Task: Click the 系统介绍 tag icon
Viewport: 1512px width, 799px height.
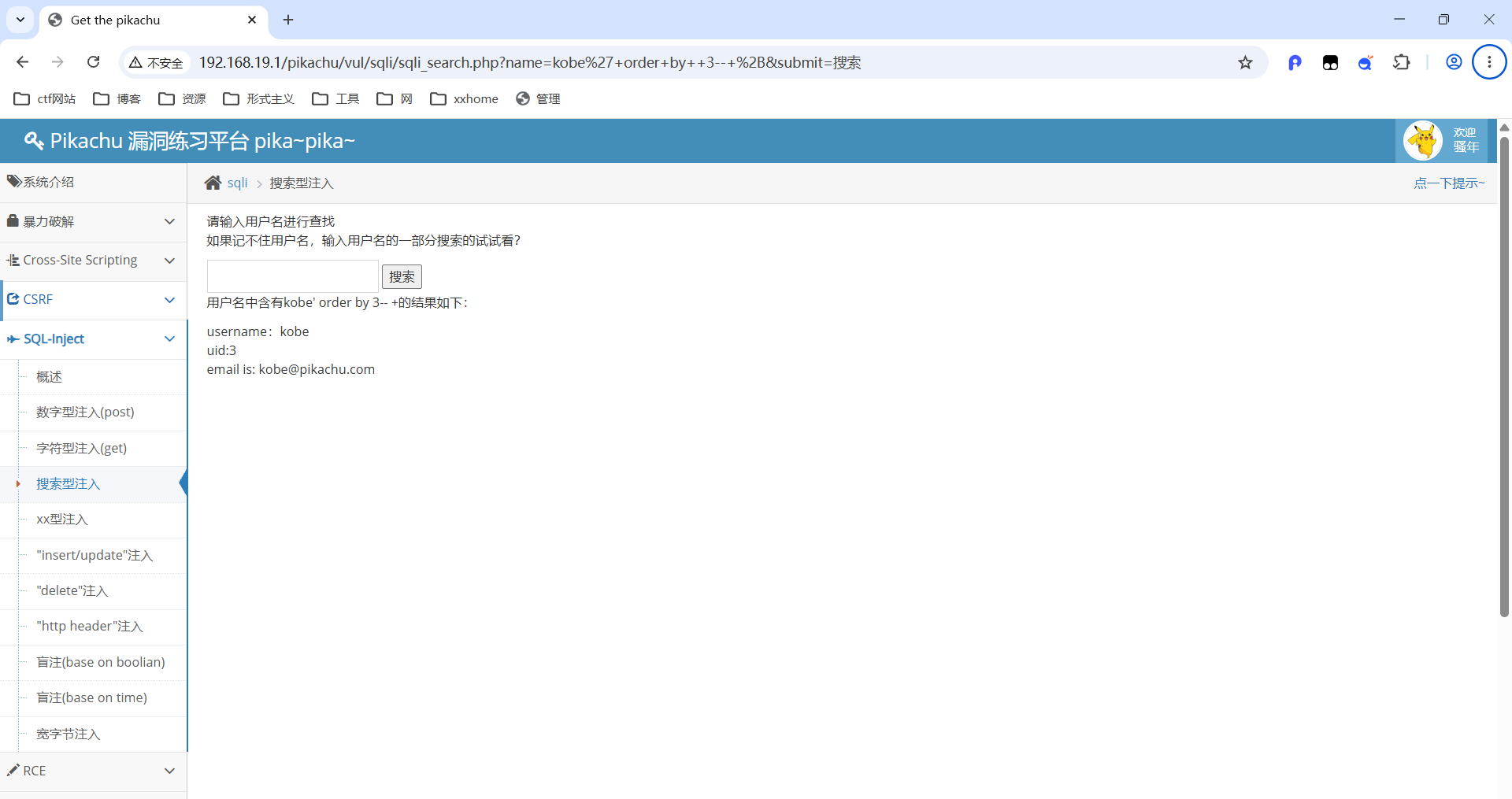Action: point(13,181)
